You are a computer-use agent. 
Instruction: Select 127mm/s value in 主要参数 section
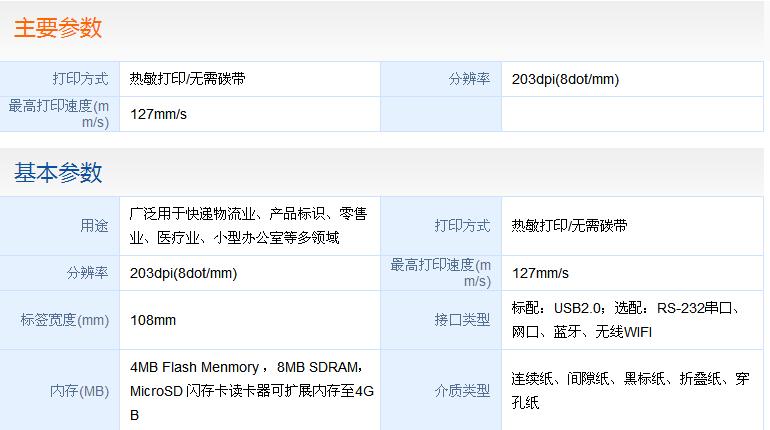[159, 114]
